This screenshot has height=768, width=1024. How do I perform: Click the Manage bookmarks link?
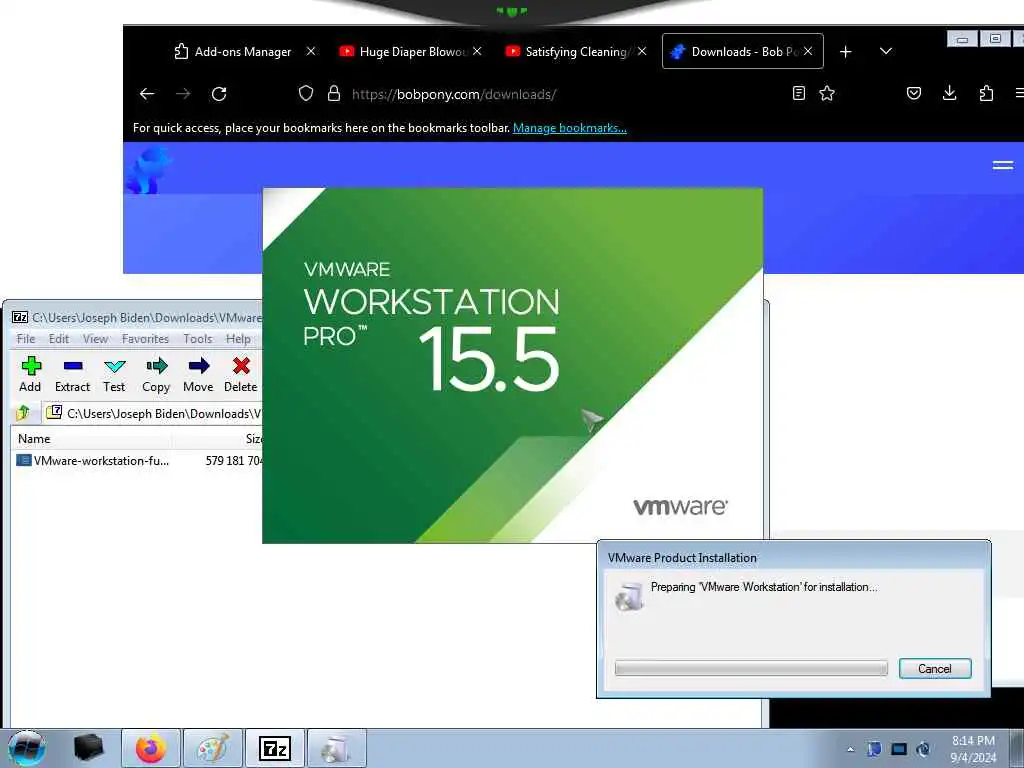(569, 128)
